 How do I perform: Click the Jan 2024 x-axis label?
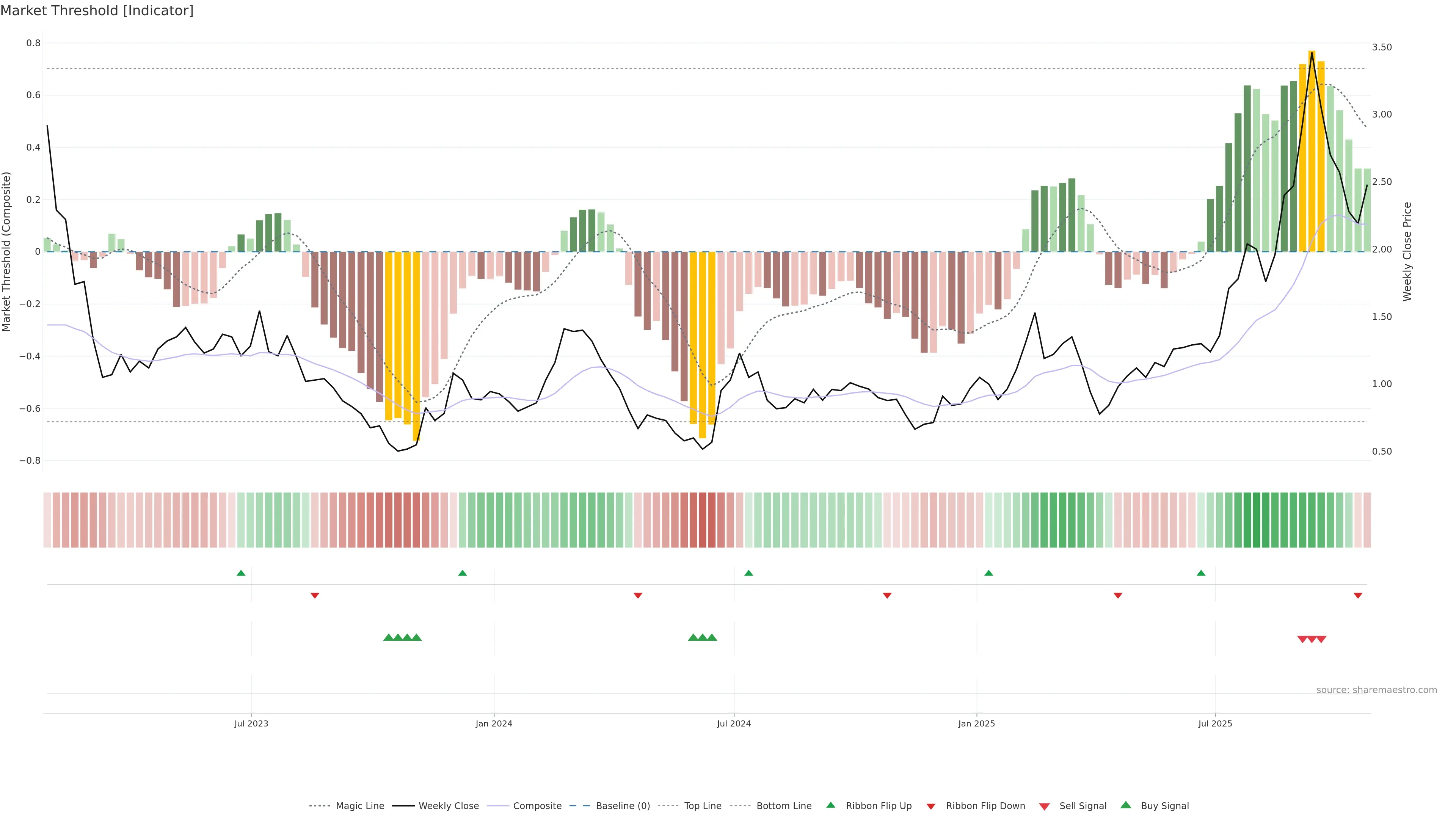coord(493,723)
